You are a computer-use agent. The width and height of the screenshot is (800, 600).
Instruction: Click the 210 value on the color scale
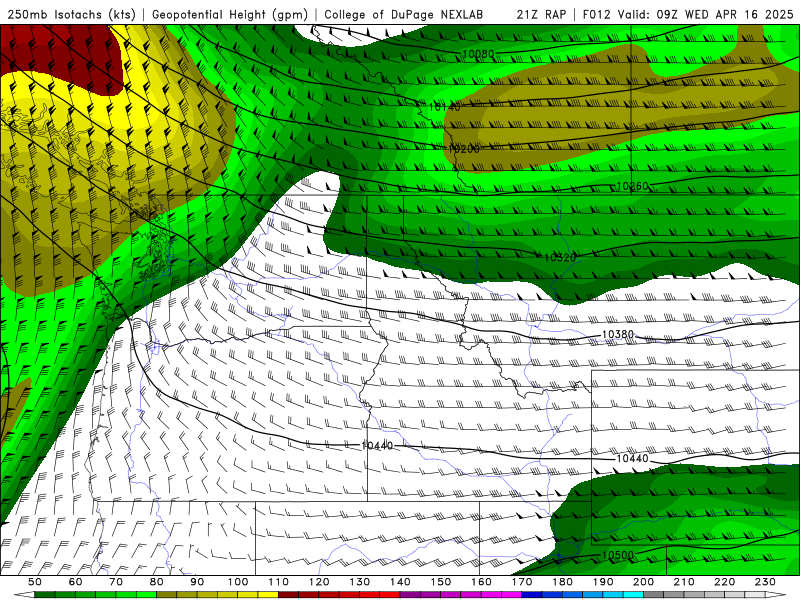point(685,582)
